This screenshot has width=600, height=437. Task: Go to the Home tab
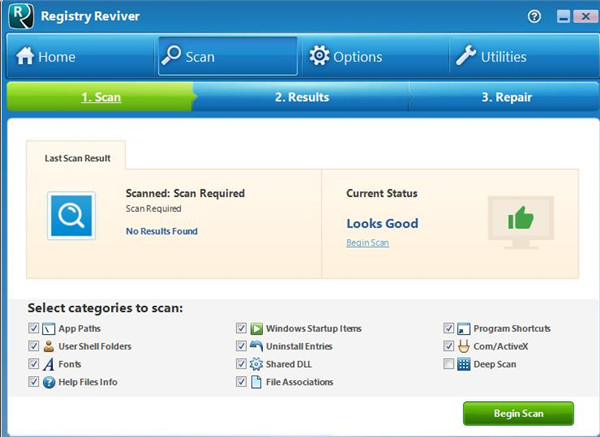(x=80, y=56)
